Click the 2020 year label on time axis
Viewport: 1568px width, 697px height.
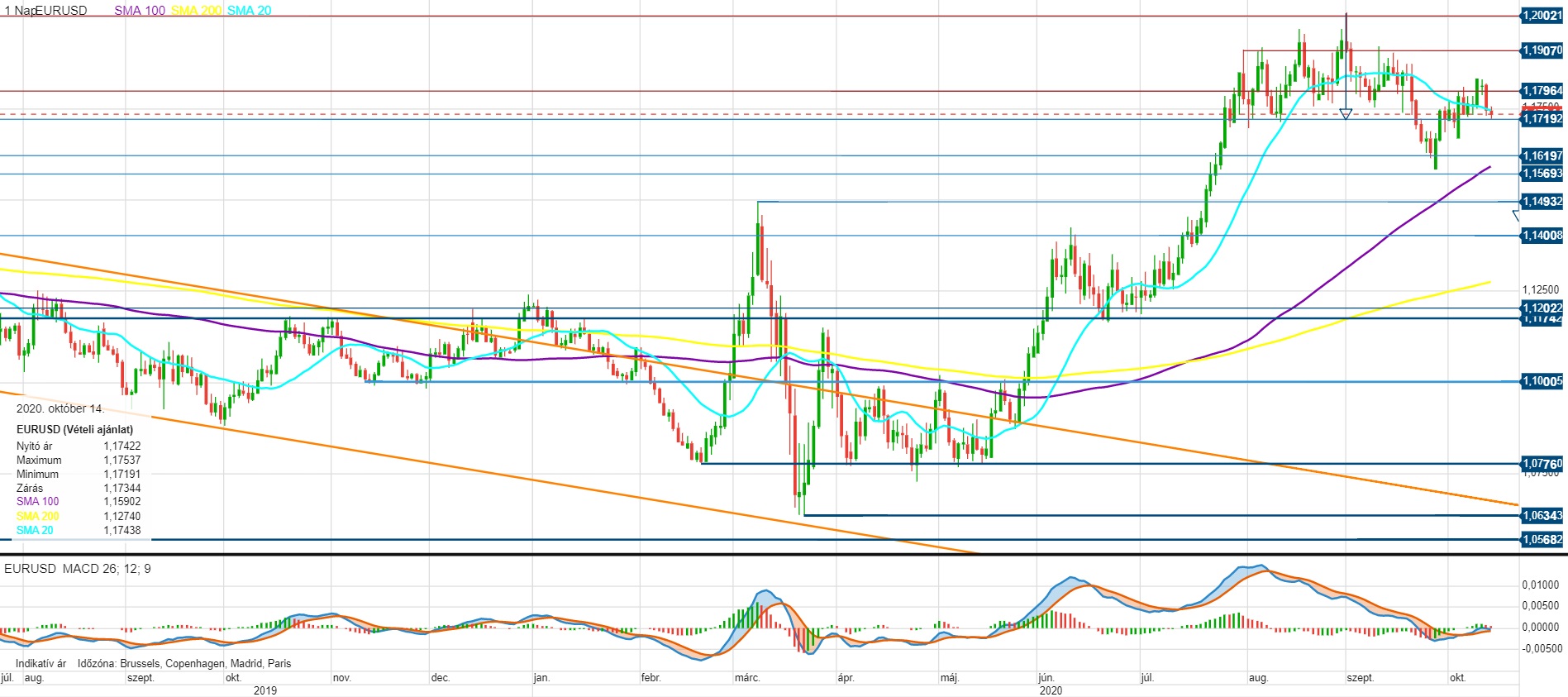[x=1051, y=691]
